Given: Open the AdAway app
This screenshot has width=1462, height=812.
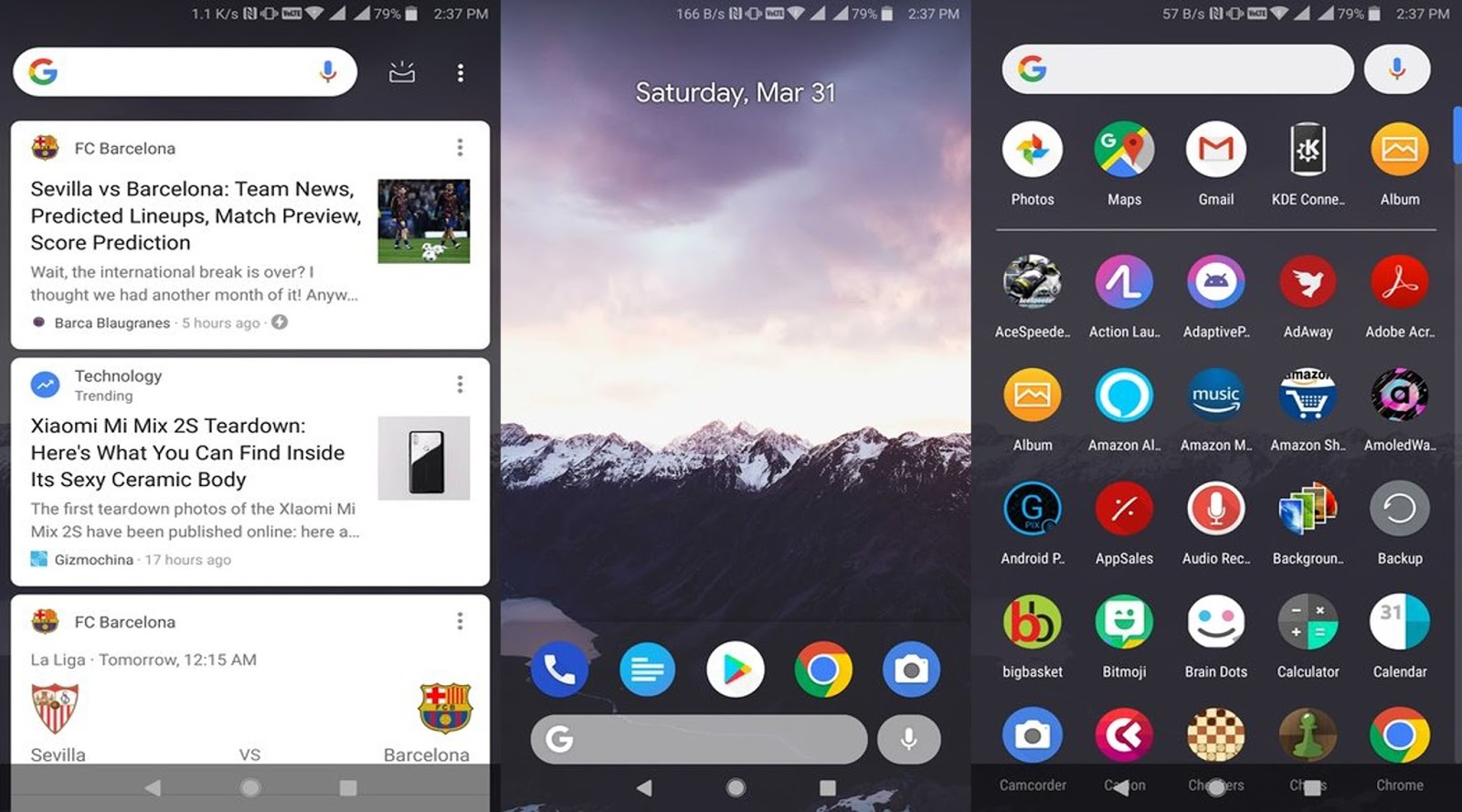Looking at the screenshot, I should coord(1308,296).
